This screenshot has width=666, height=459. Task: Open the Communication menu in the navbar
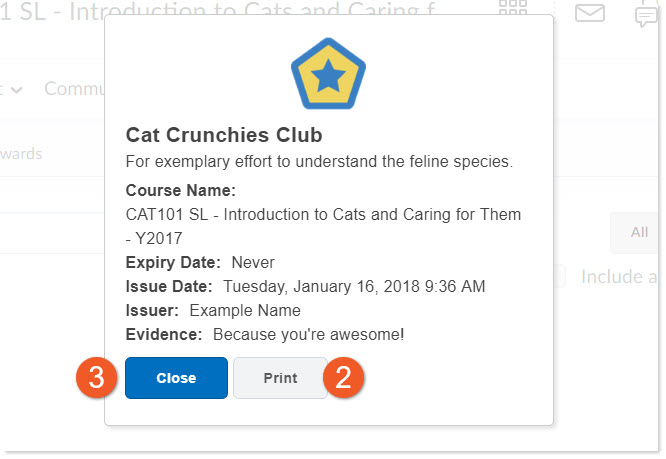click(x=72, y=89)
